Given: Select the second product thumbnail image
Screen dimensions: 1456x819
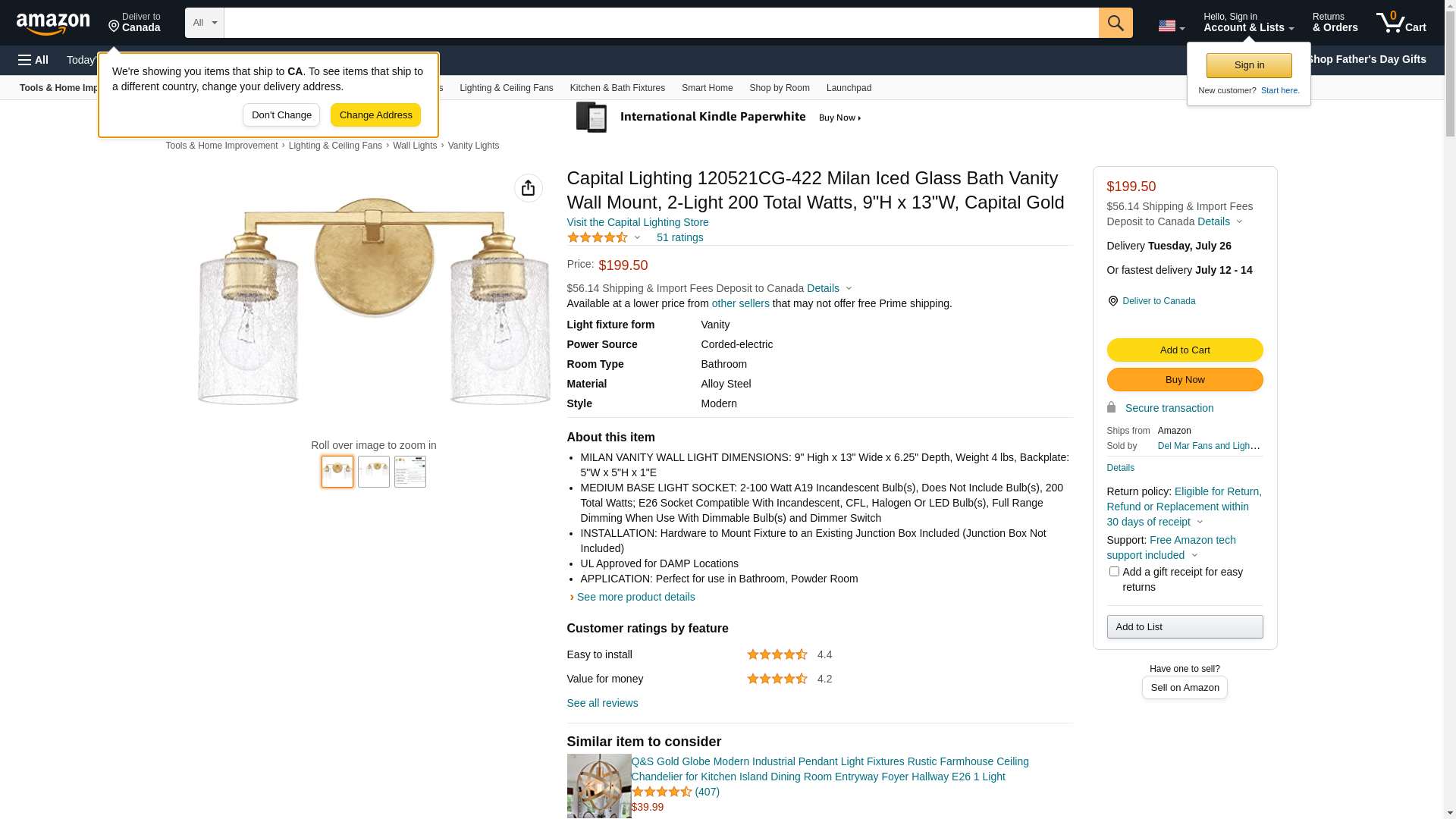Looking at the screenshot, I should pos(374,472).
